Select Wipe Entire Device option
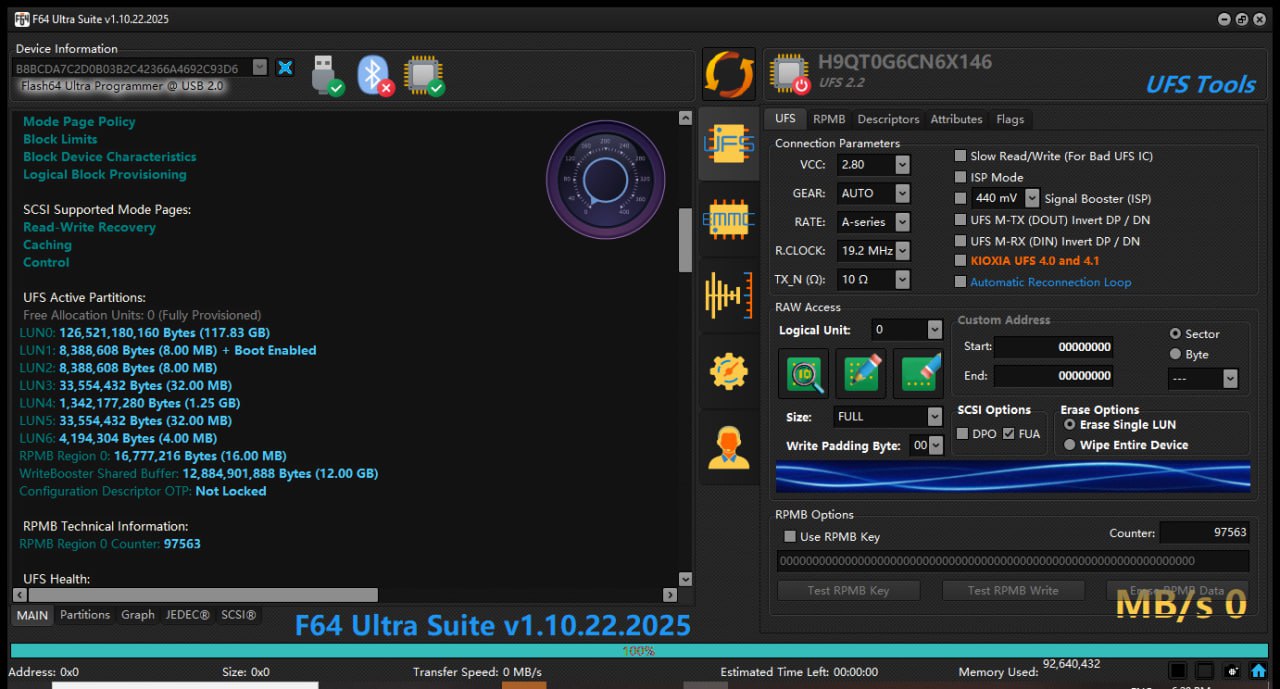 (1070, 445)
